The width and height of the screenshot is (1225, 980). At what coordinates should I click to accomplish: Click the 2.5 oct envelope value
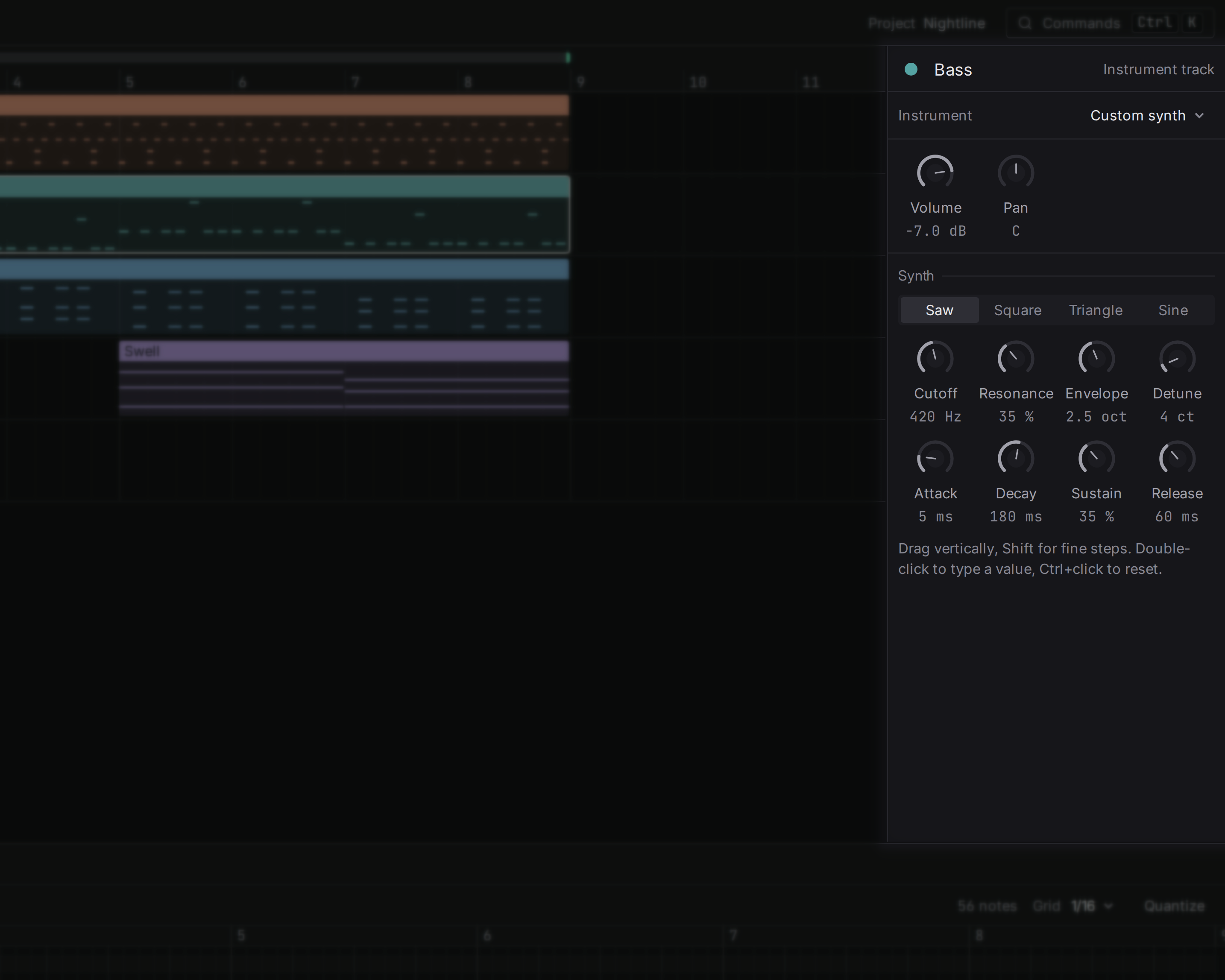coord(1096,417)
